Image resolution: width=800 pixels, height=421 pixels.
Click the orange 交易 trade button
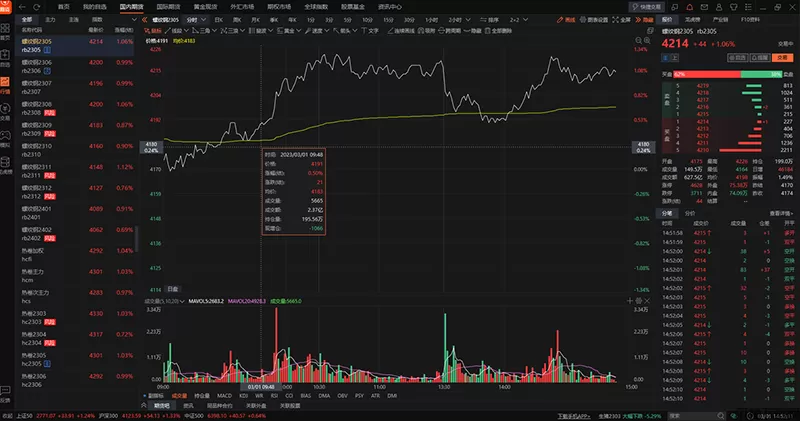782,58
